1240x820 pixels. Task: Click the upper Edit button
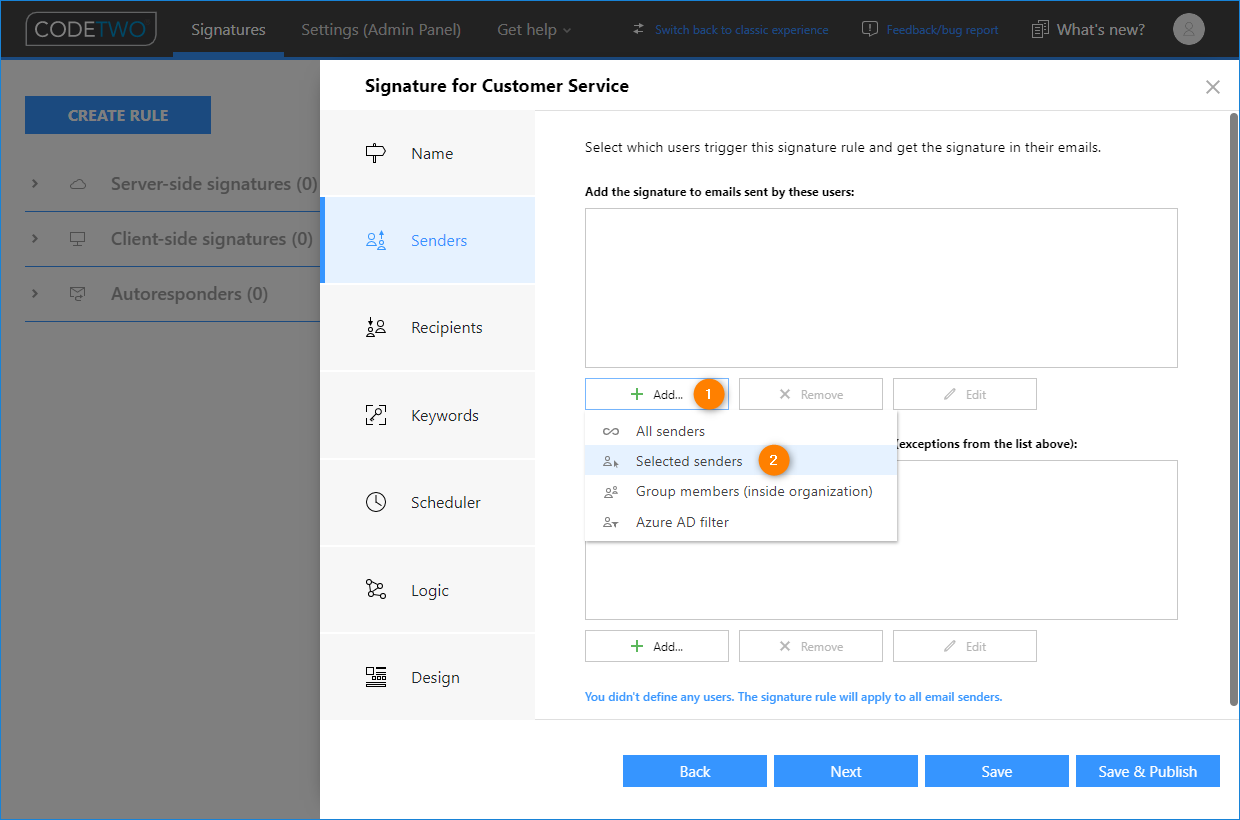tap(965, 394)
